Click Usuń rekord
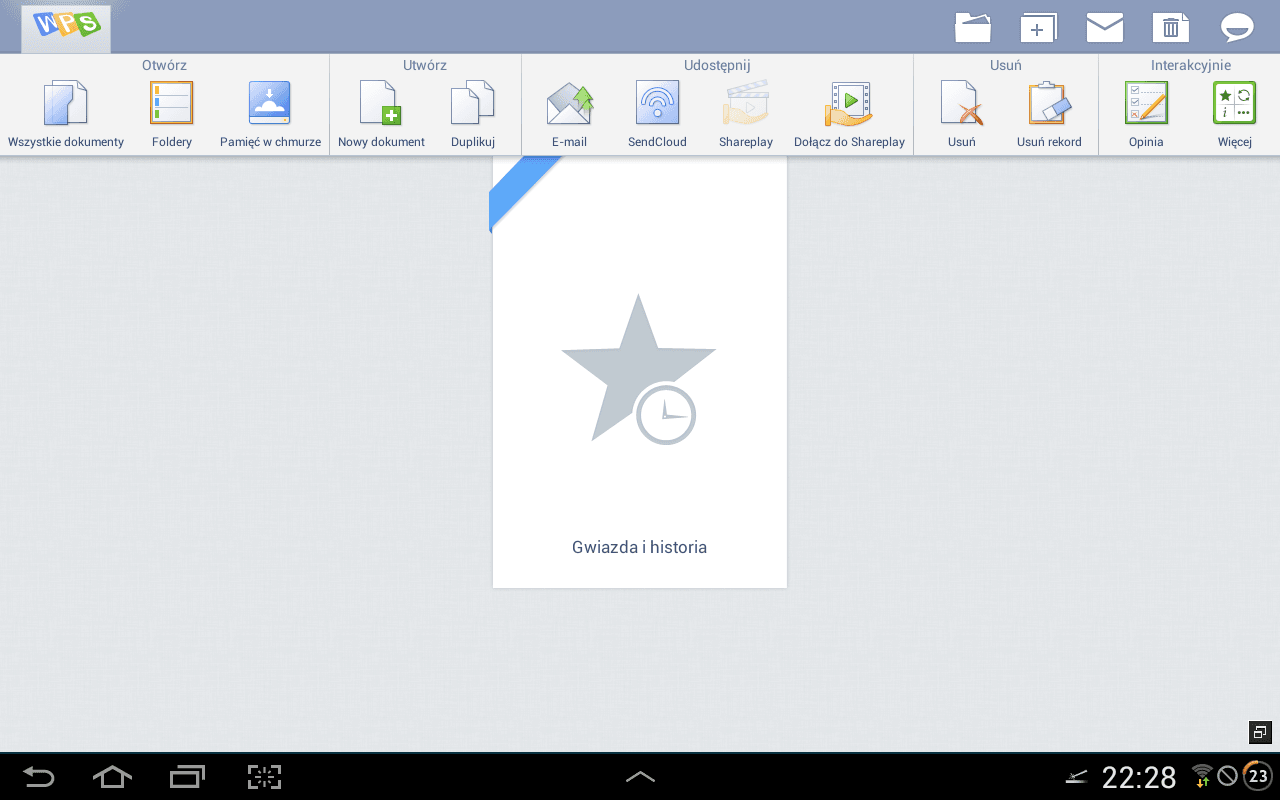1280x800 pixels. click(1049, 115)
